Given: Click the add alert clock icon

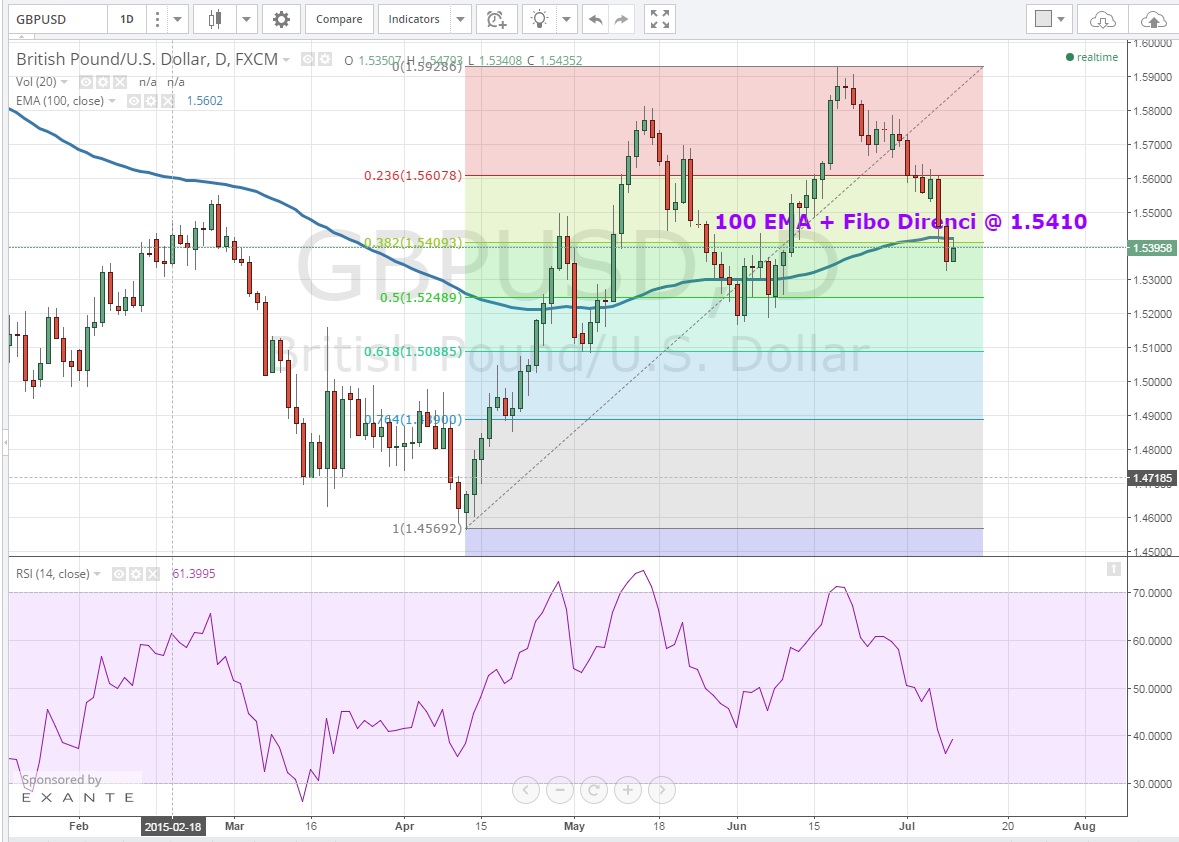Looking at the screenshot, I should 496,19.
